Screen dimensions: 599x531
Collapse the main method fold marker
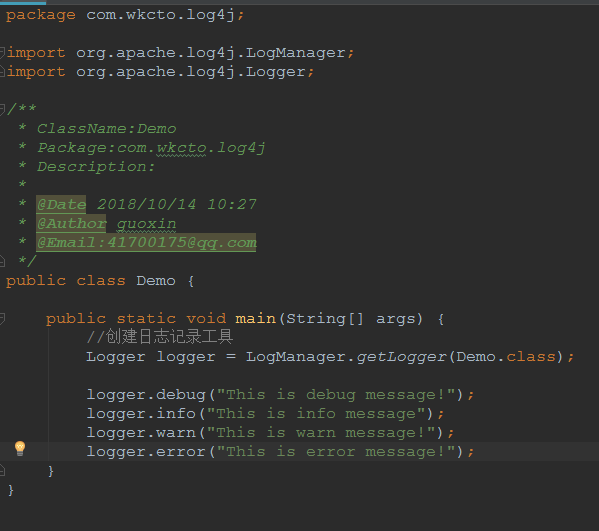pyautogui.click(x=2, y=318)
